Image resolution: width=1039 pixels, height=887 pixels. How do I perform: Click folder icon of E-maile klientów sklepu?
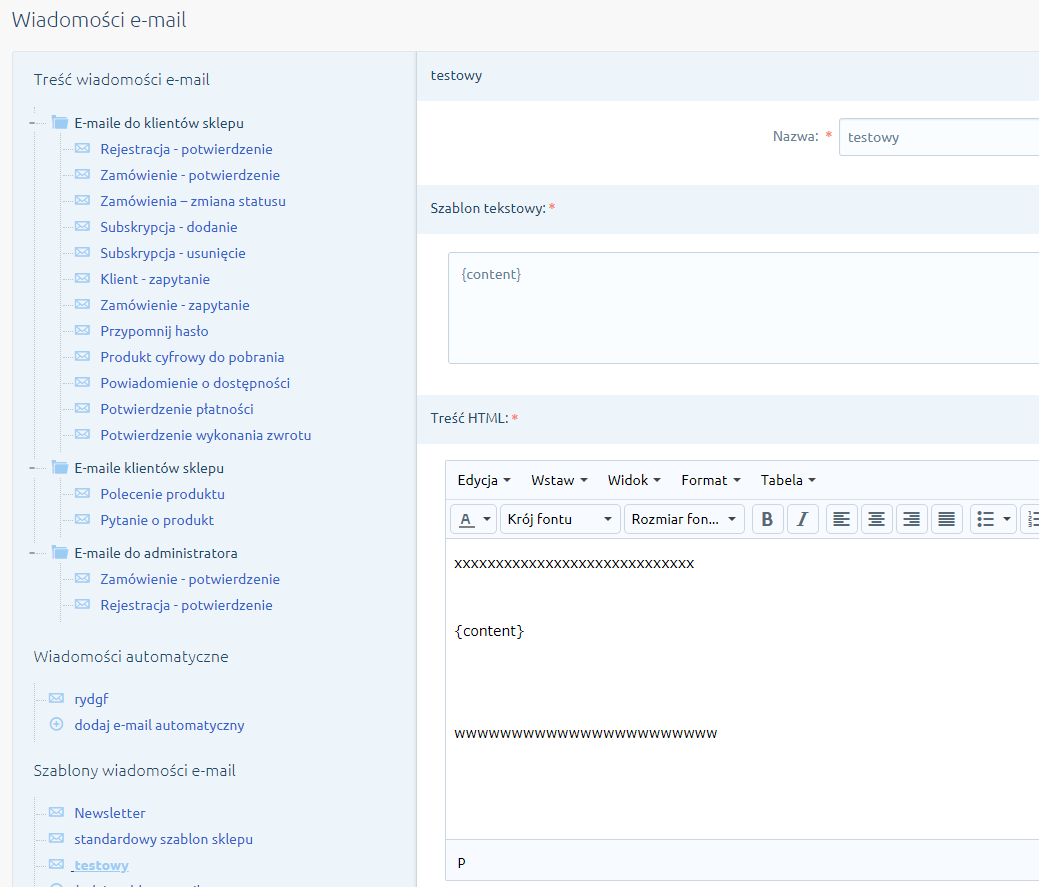60,468
